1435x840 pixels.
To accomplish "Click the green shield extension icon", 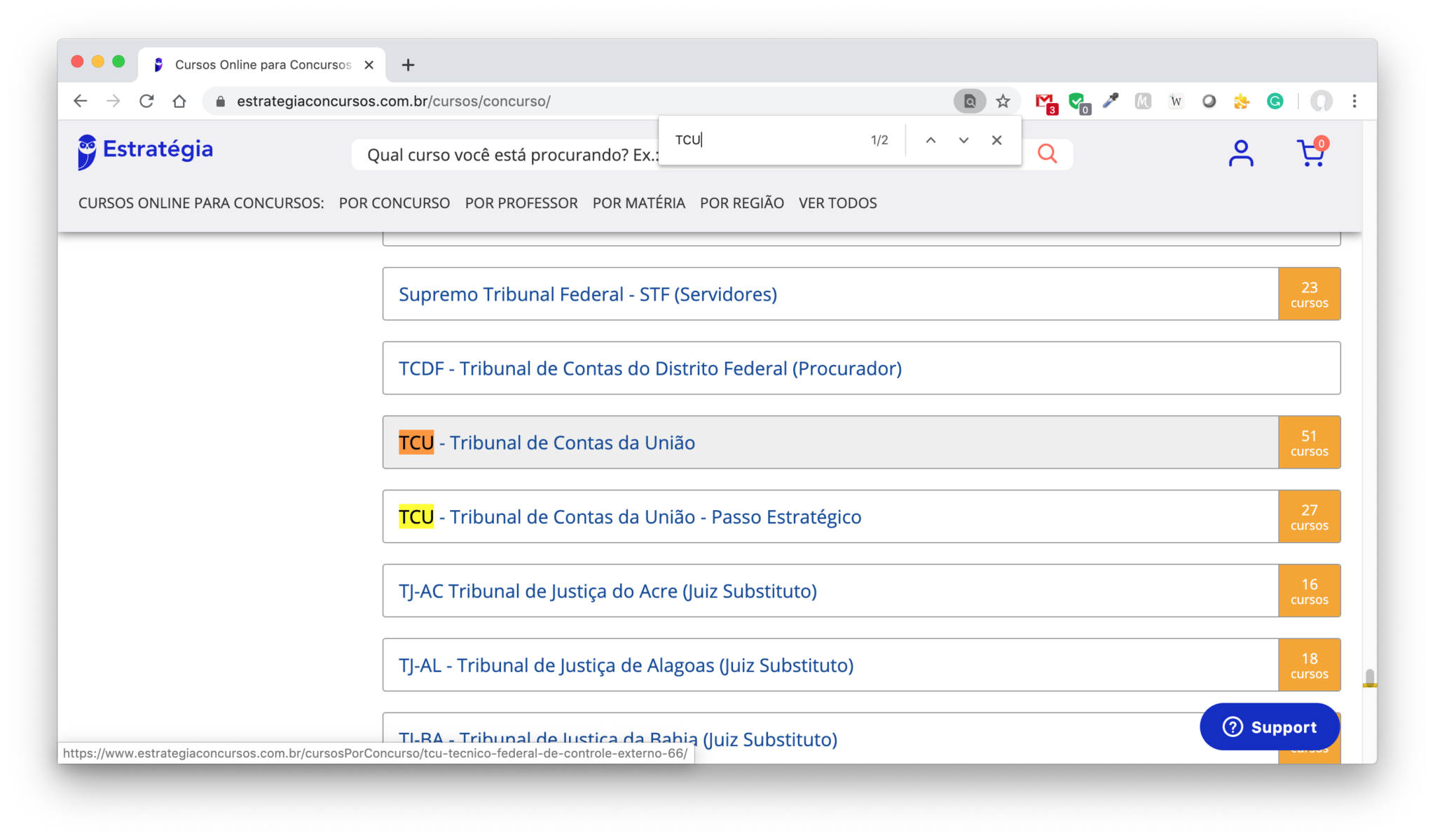I will pyautogui.click(x=1079, y=102).
